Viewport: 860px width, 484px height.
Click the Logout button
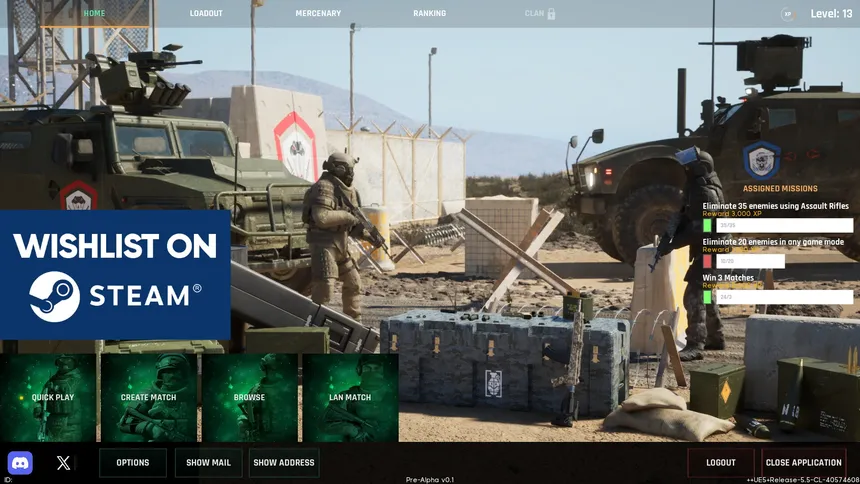721,463
